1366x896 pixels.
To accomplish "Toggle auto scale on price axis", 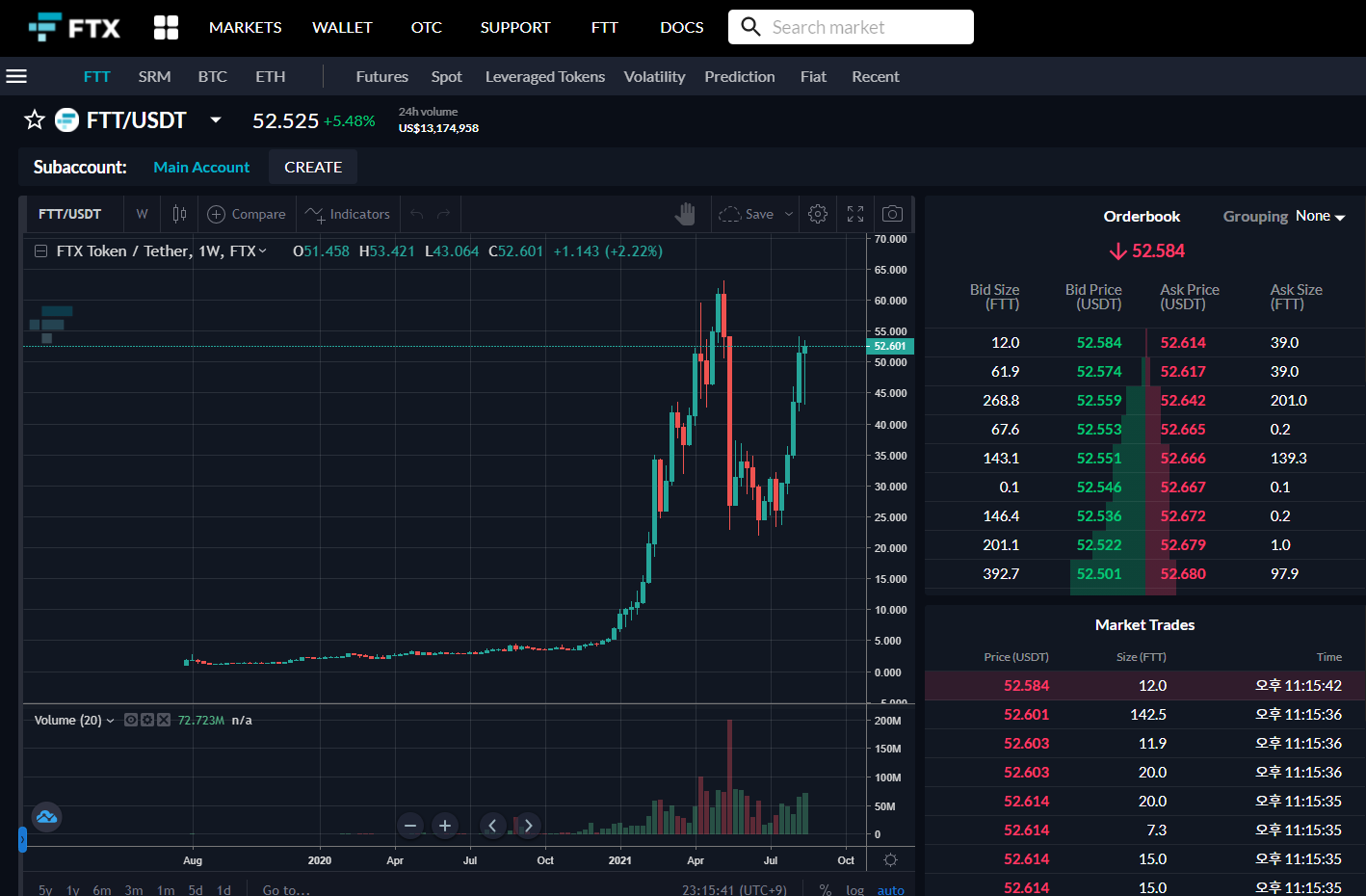I will (x=891, y=889).
